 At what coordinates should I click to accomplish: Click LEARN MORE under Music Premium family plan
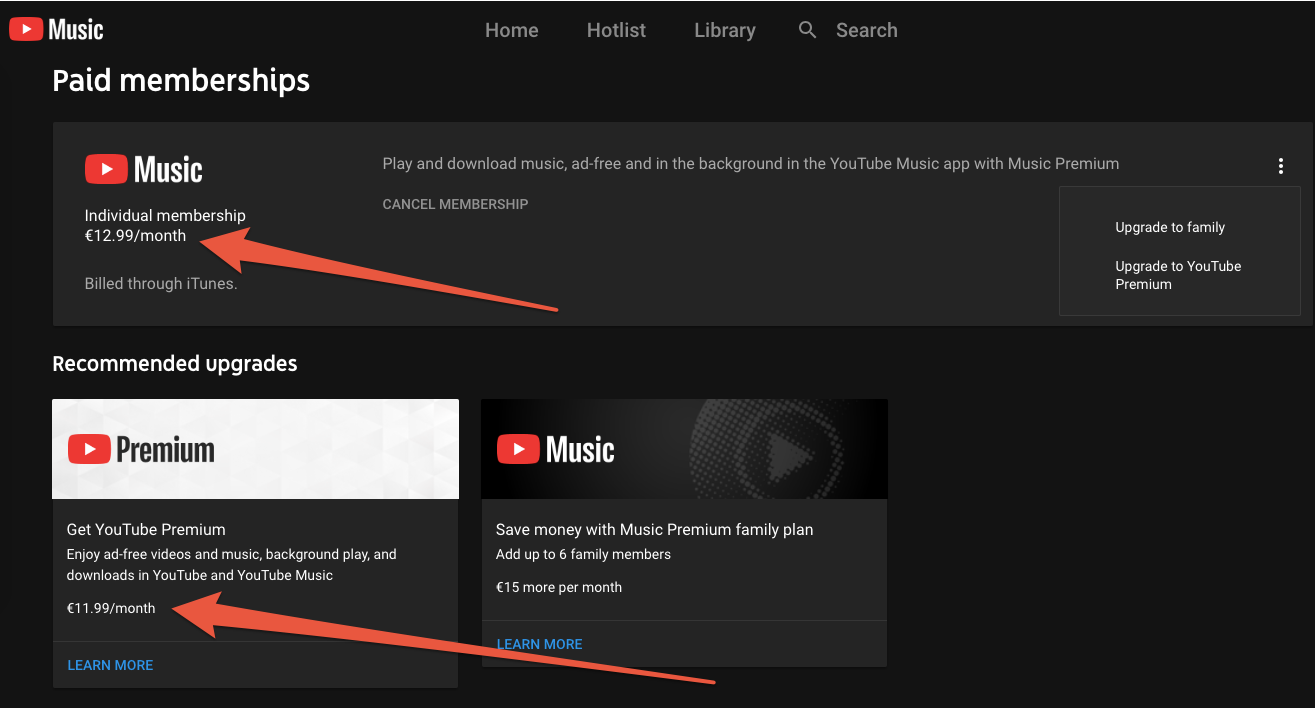point(539,644)
